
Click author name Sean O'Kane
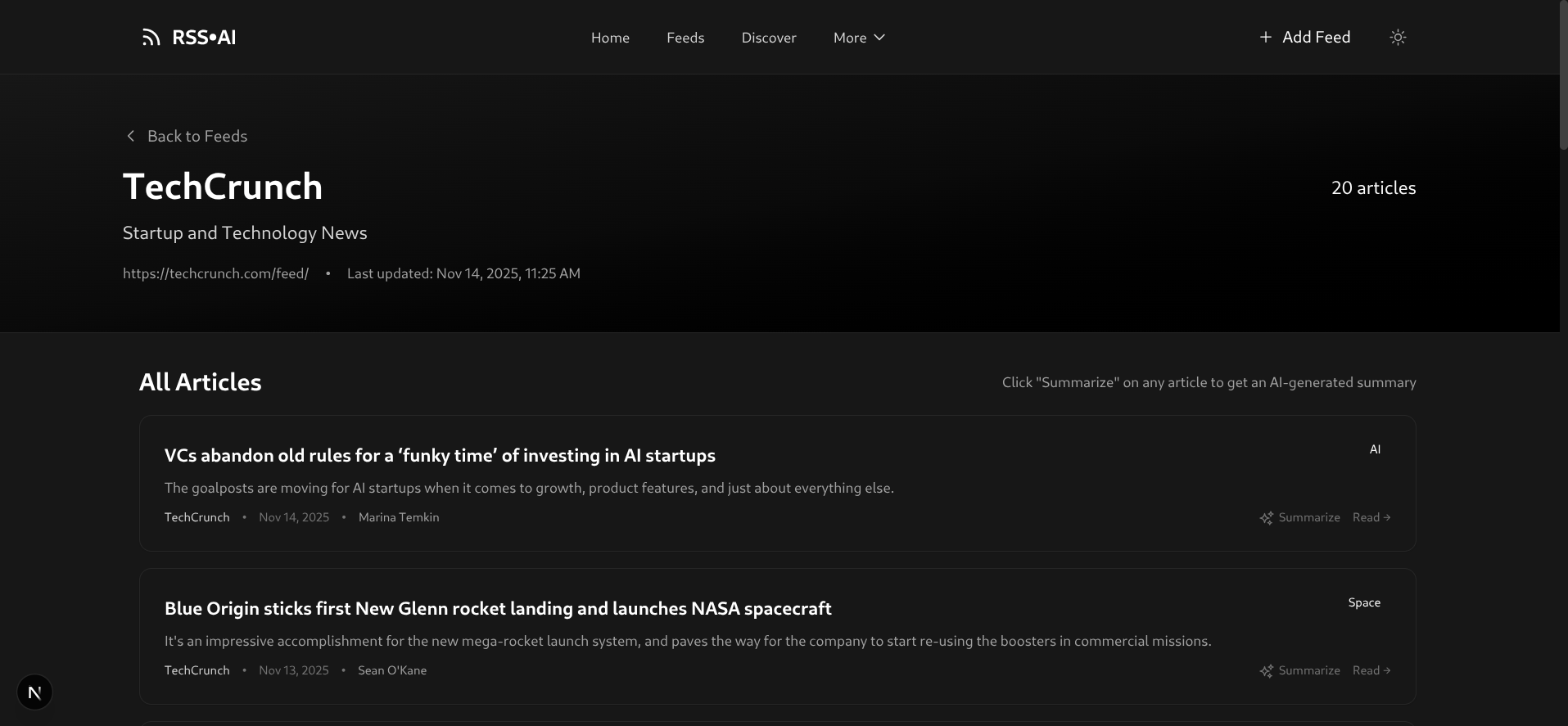click(392, 670)
